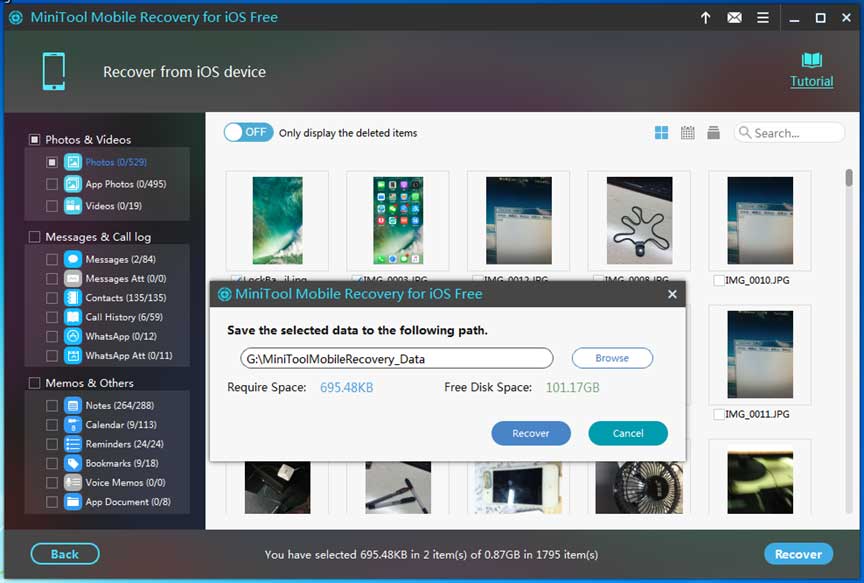This screenshot has height=583, width=864.
Task: Check the IMG_0010.JPG checkbox
Action: coord(719,280)
